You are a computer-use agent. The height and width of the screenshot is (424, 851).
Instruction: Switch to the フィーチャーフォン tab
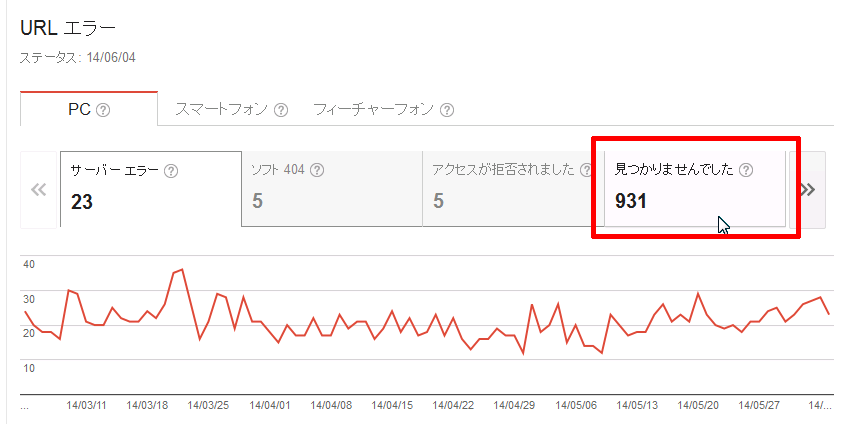pos(383,110)
